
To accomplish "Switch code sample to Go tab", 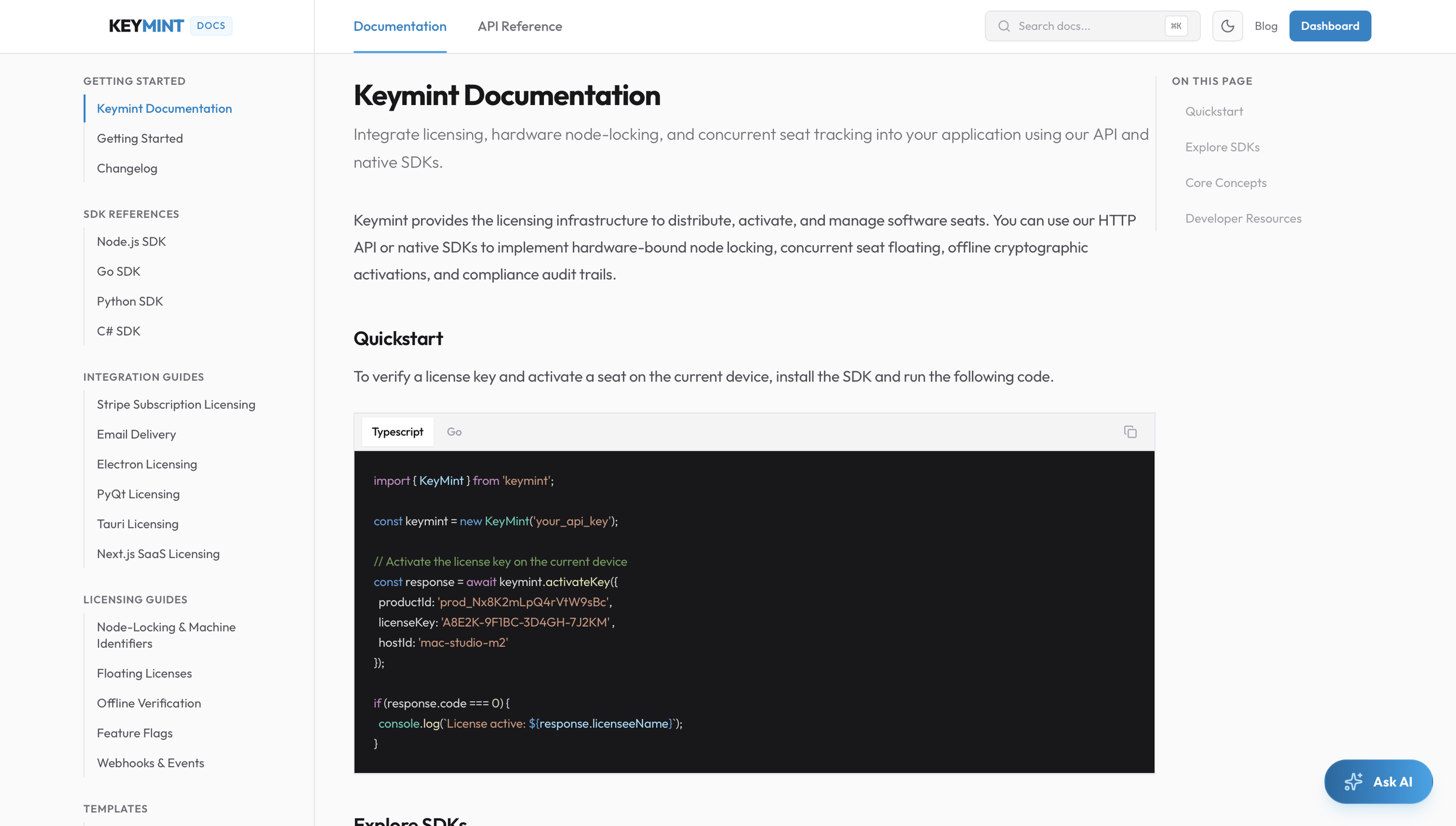I will tap(454, 432).
